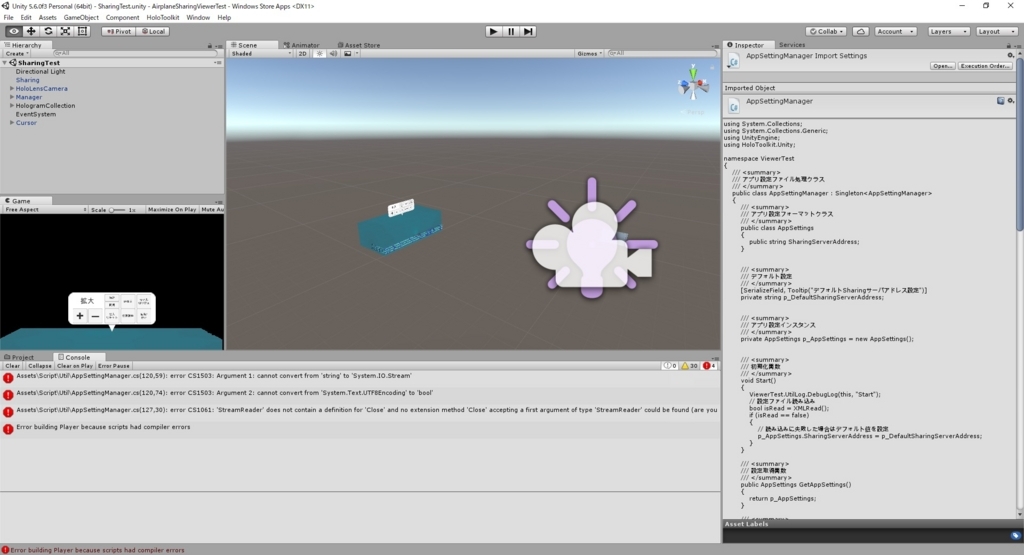This screenshot has height=555, width=1024.
Task: Click the Open button in Inspector
Action: point(942,66)
